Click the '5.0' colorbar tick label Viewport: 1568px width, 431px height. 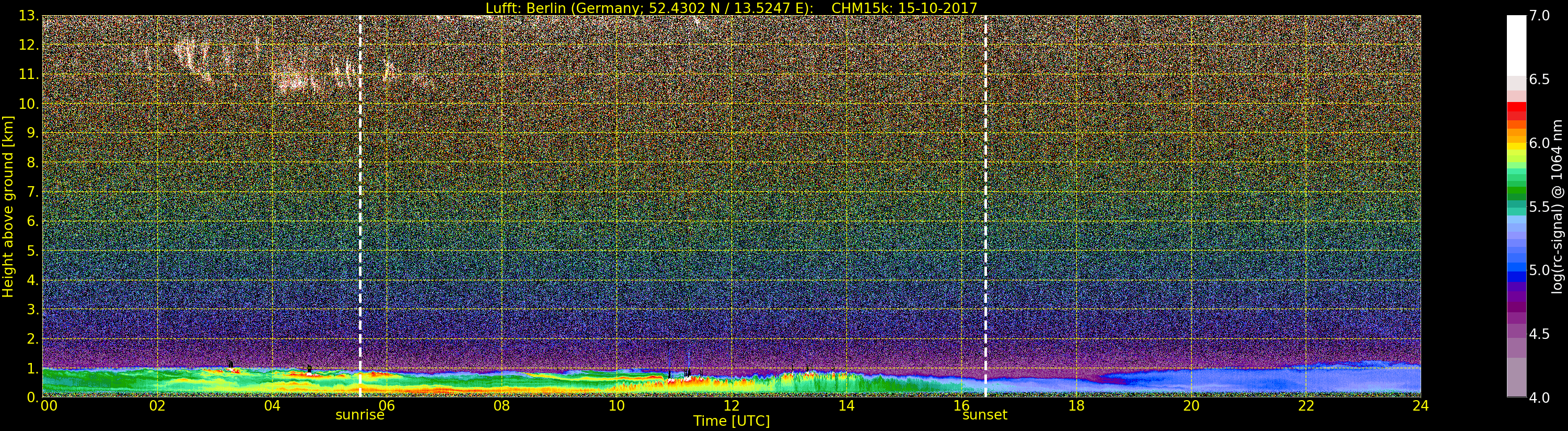(1539, 270)
